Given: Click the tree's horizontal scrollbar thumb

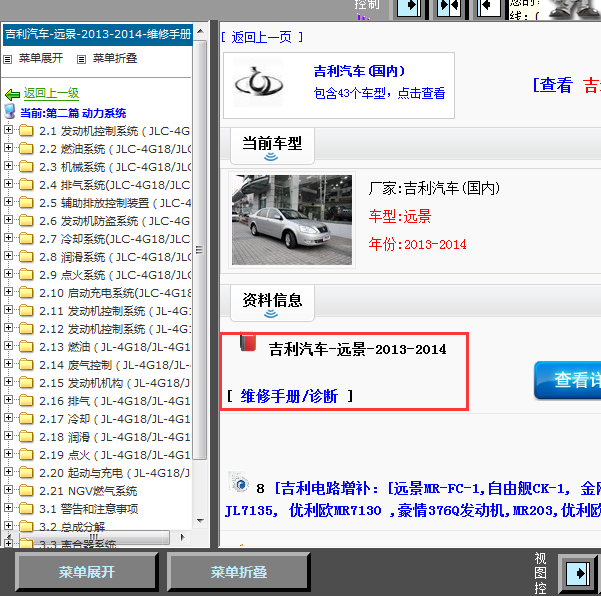Looking at the screenshot, I should (x=94, y=537).
